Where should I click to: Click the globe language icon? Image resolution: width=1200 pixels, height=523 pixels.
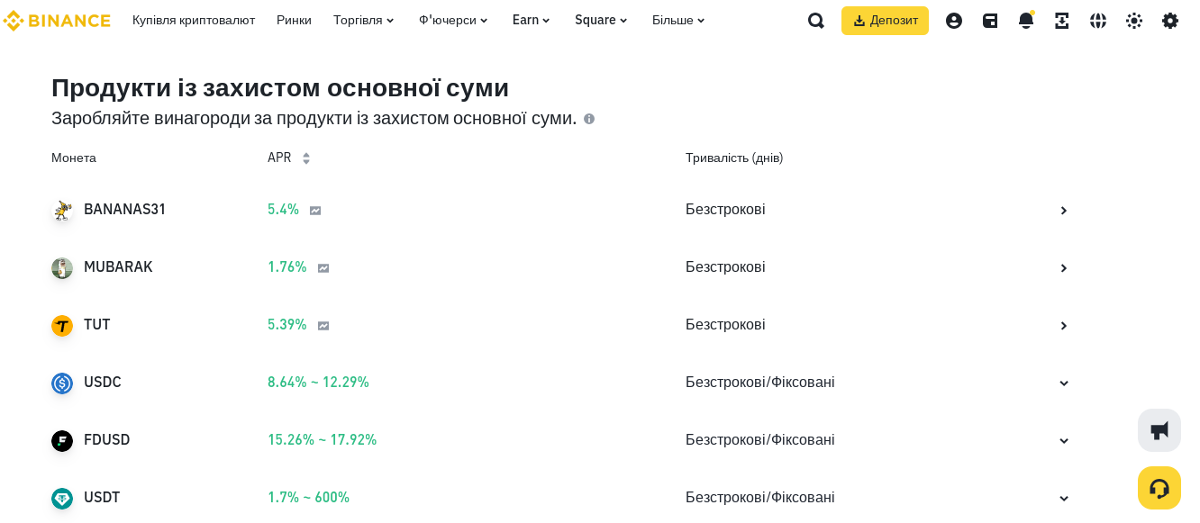pos(1098,20)
